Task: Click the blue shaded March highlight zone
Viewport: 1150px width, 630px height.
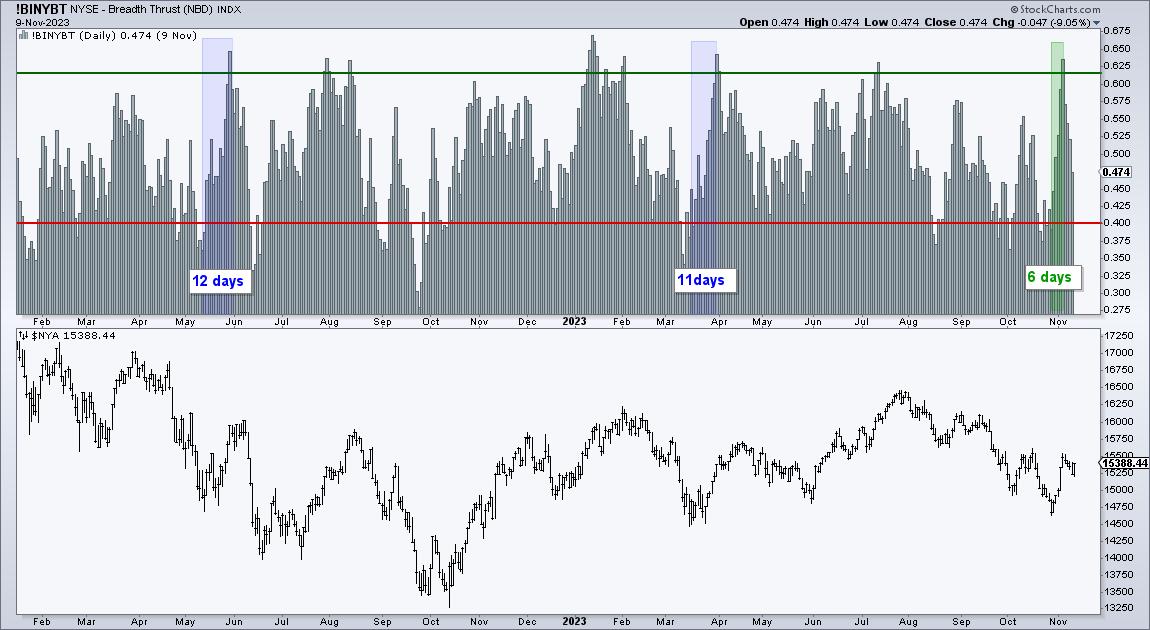Action: [703, 150]
